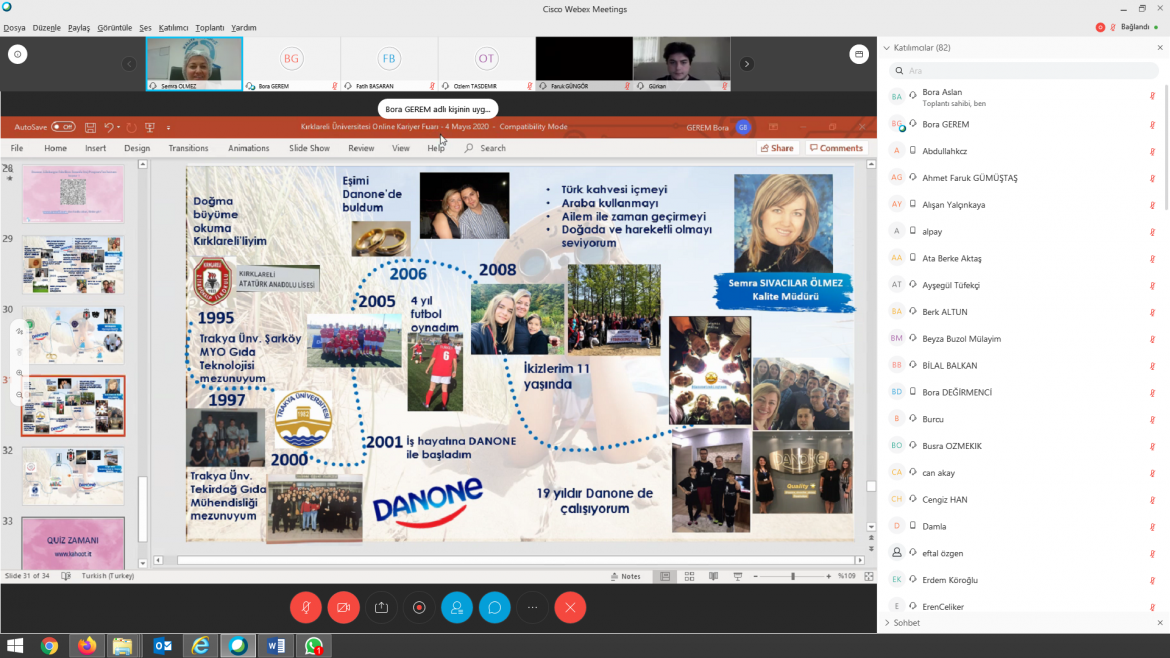Open the PowerPoint Design tab
This screenshot has width=1170, height=658.
click(x=137, y=148)
